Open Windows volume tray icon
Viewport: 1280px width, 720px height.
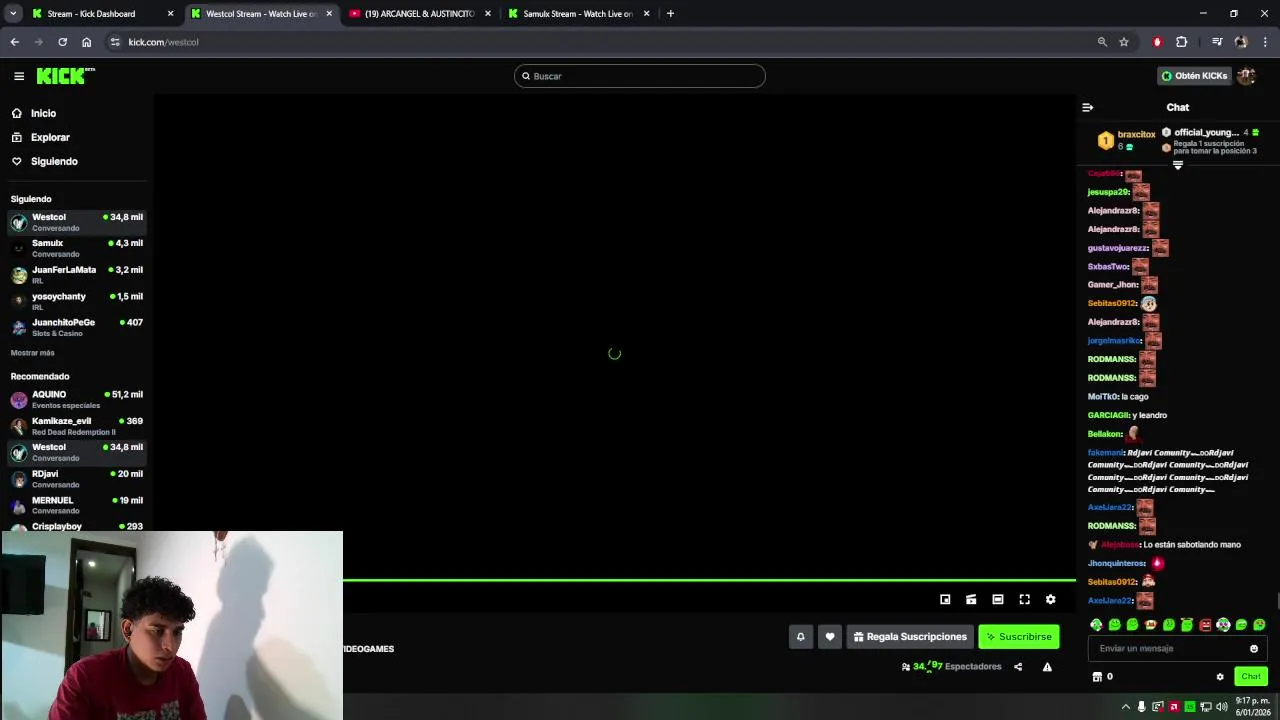pos(1222,707)
